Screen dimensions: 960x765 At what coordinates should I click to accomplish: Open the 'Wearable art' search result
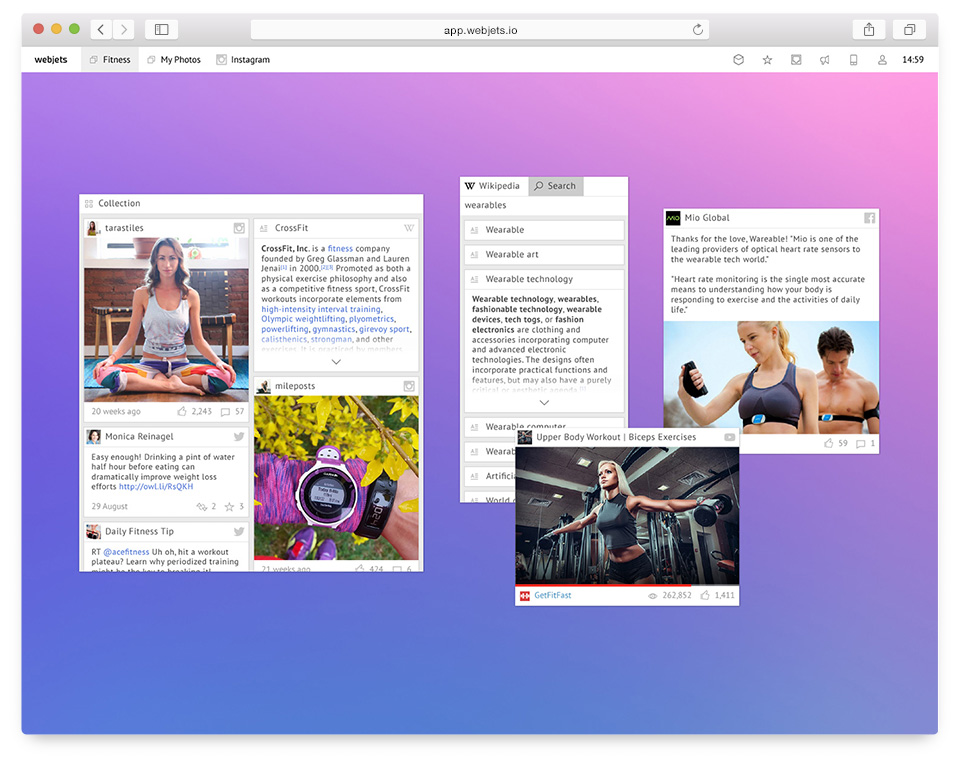[544, 255]
